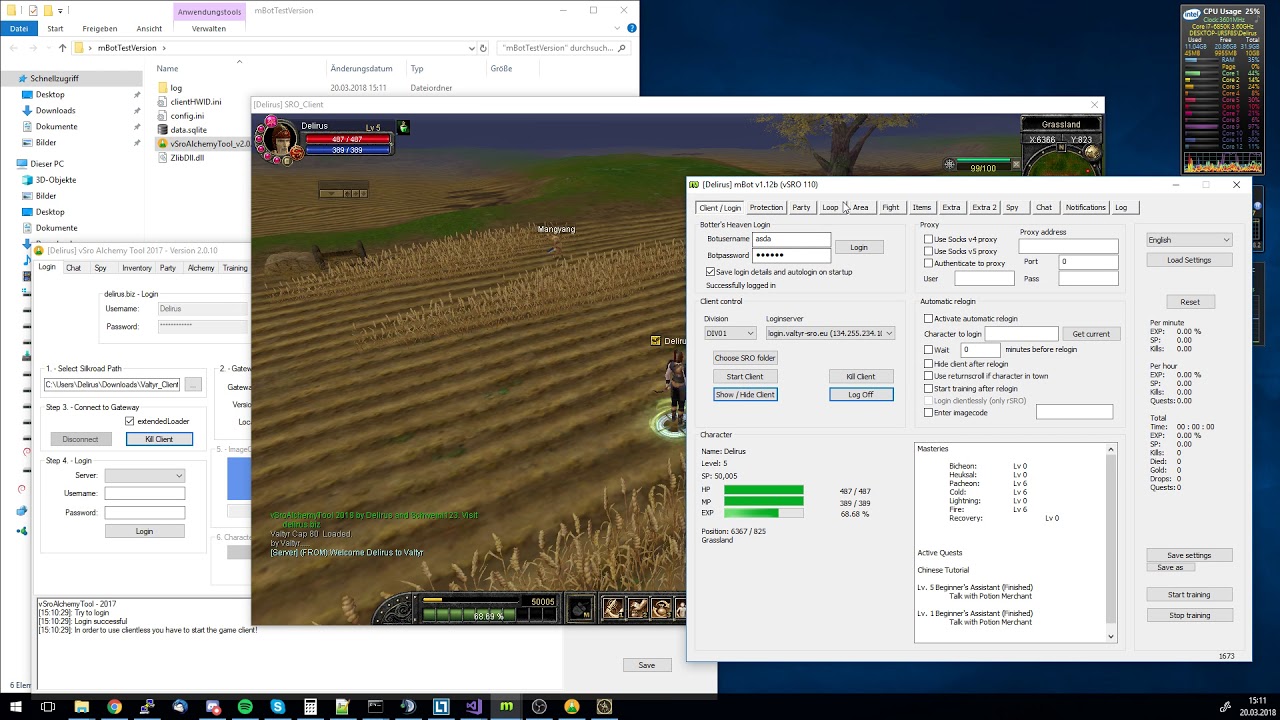Switch to the Protection tab in mBot
The height and width of the screenshot is (720, 1280).
(766, 207)
